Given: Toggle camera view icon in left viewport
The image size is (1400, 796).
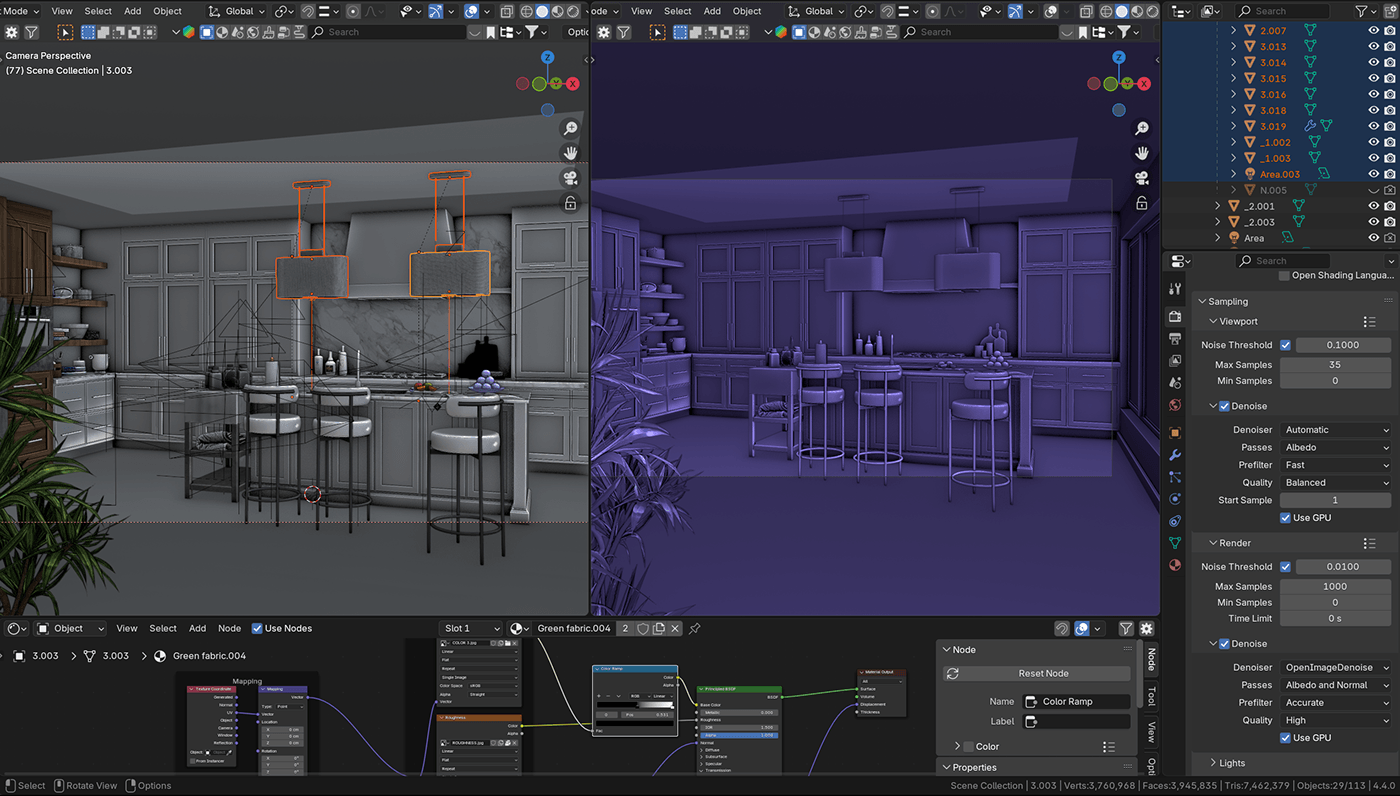Looking at the screenshot, I should click(570, 178).
